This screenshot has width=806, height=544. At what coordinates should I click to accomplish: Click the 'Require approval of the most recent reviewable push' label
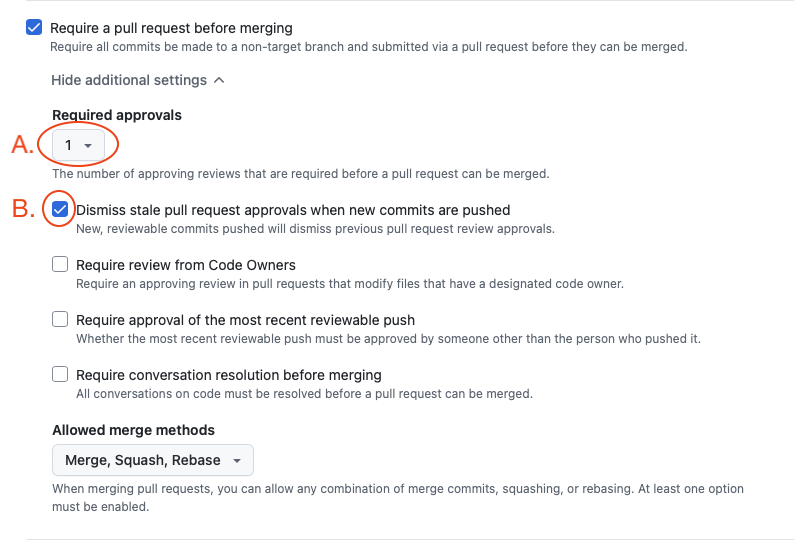click(x=245, y=320)
